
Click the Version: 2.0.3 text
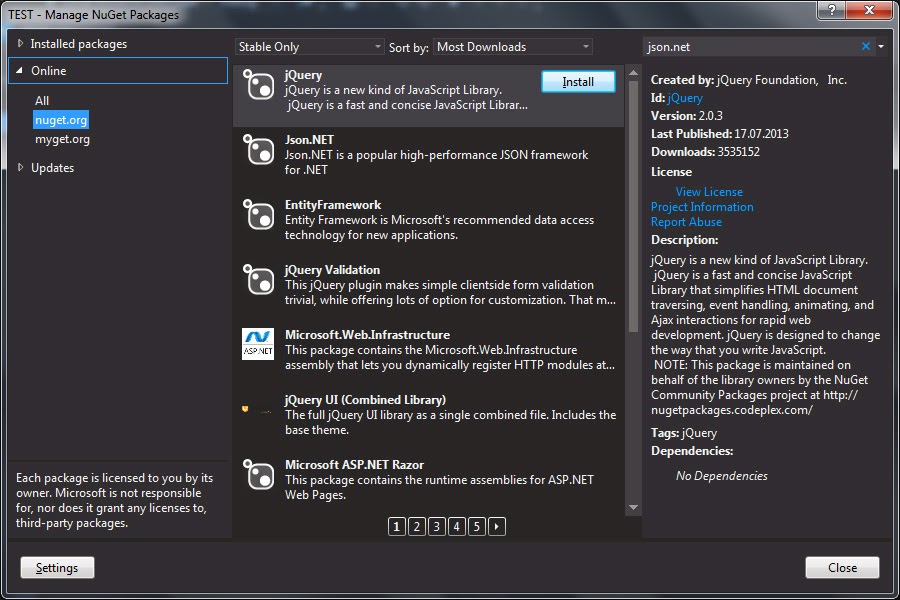(686, 115)
